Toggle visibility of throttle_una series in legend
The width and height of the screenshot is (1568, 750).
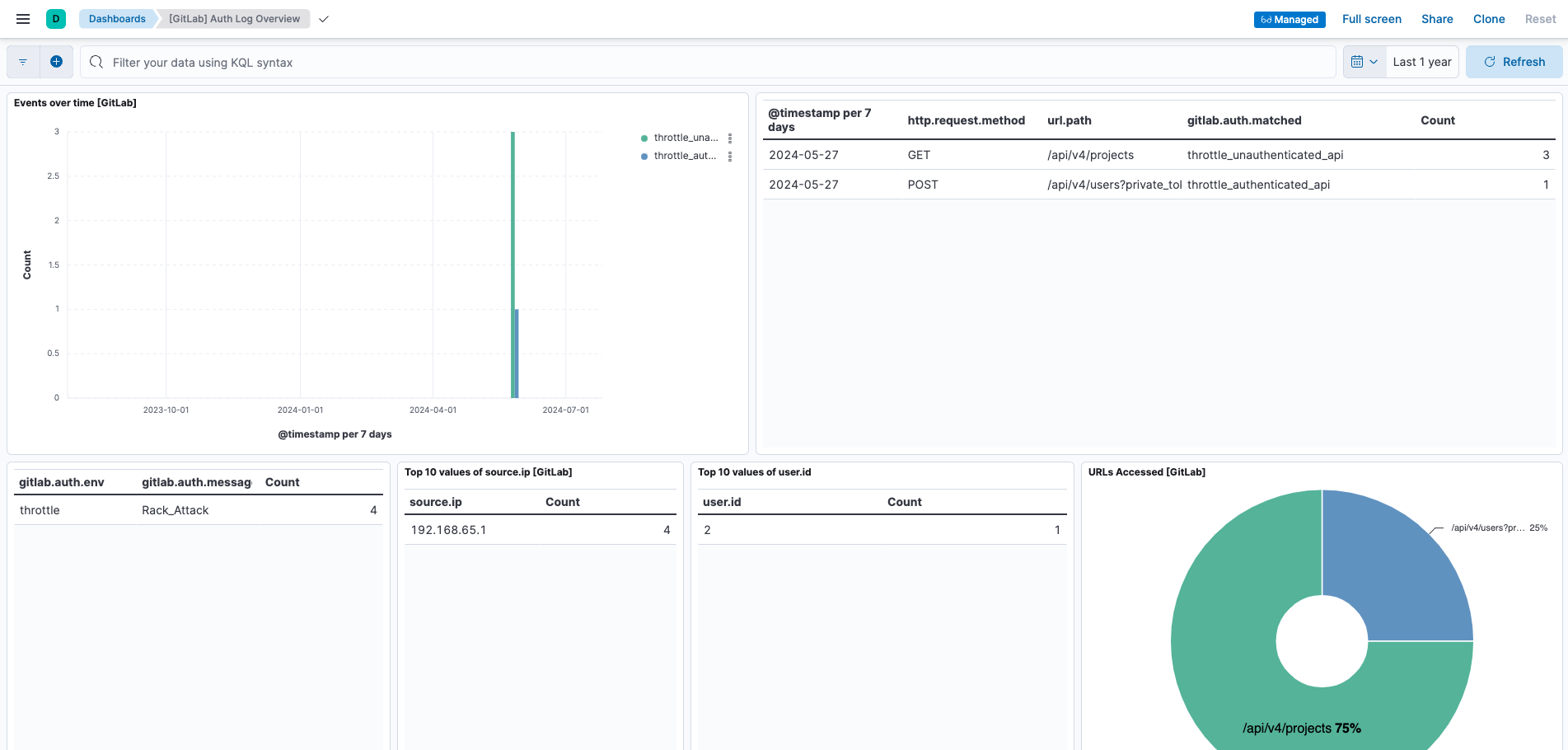(685, 138)
